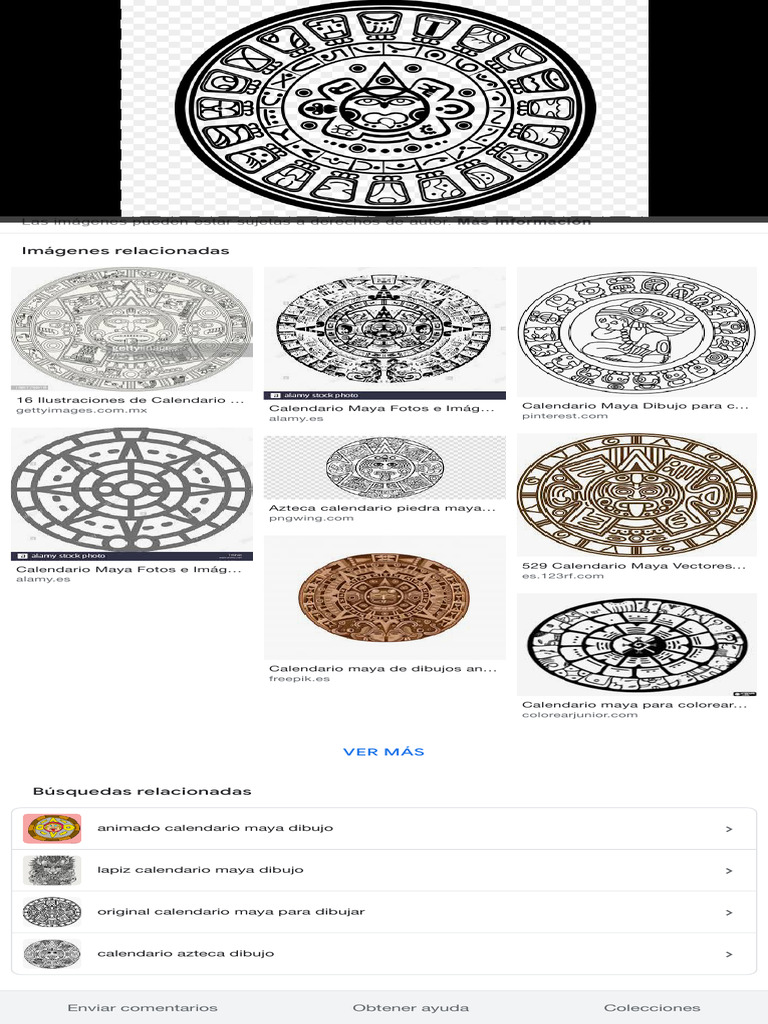Open the calendario azteca dibujo thumbnail icon

point(52,953)
